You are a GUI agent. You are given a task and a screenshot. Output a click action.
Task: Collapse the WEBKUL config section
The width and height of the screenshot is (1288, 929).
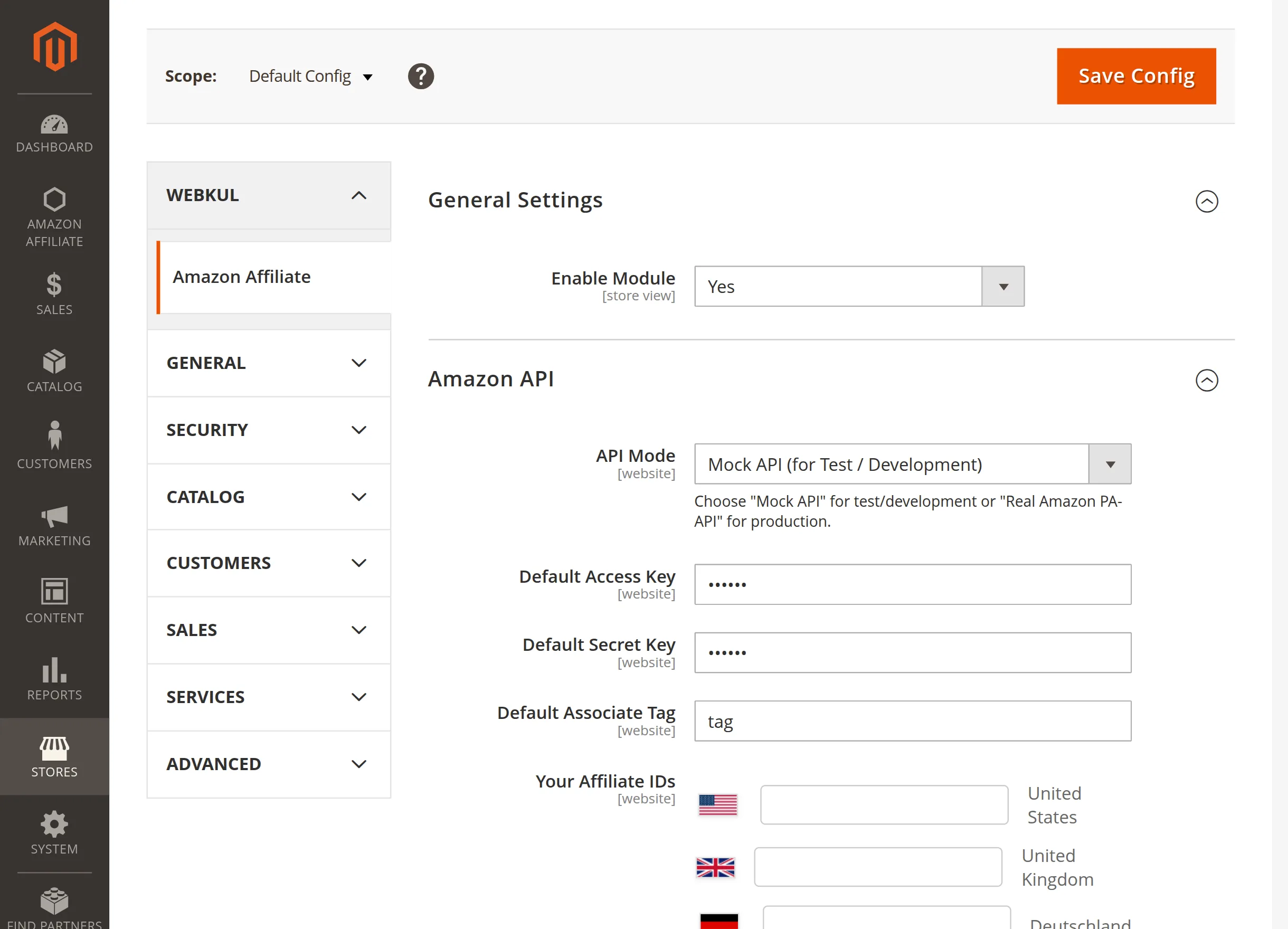(269, 195)
